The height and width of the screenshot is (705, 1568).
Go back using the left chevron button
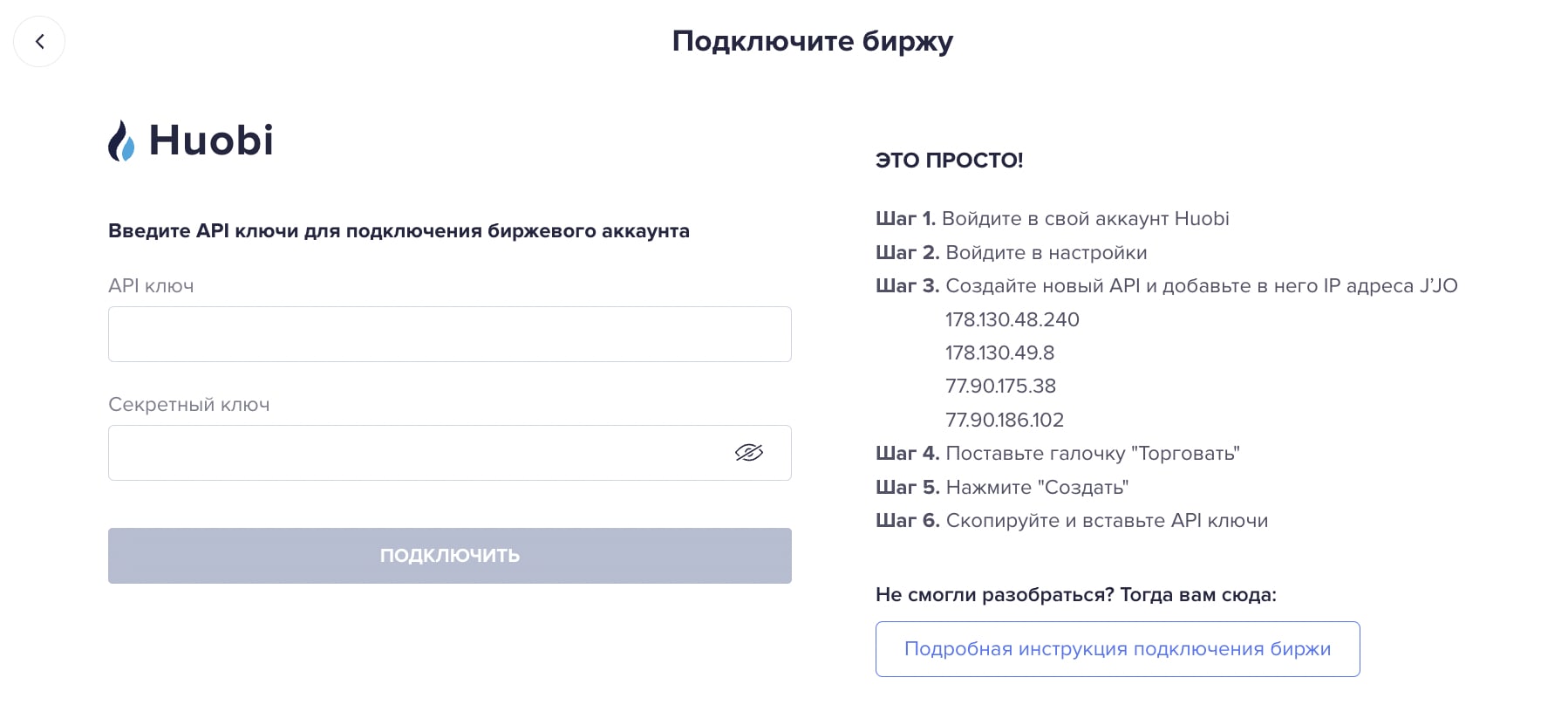tap(39, 41)
